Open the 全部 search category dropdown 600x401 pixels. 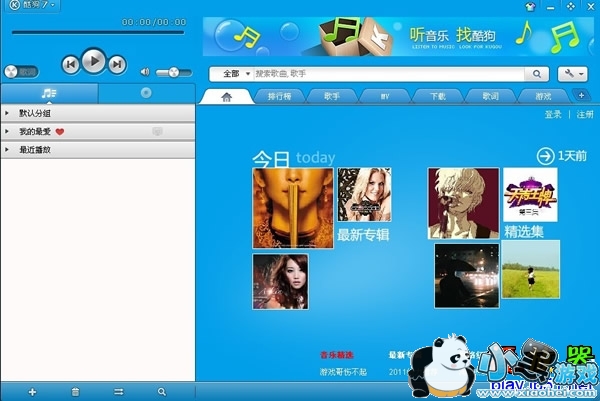(236, 73)
